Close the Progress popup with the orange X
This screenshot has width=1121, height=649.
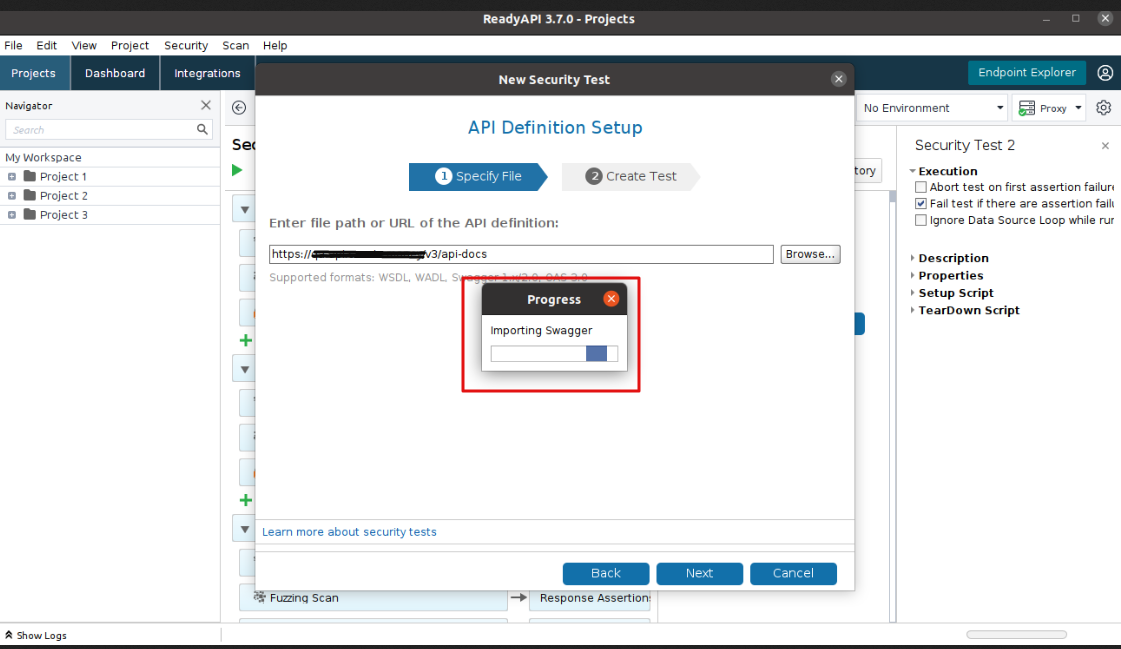611,299
